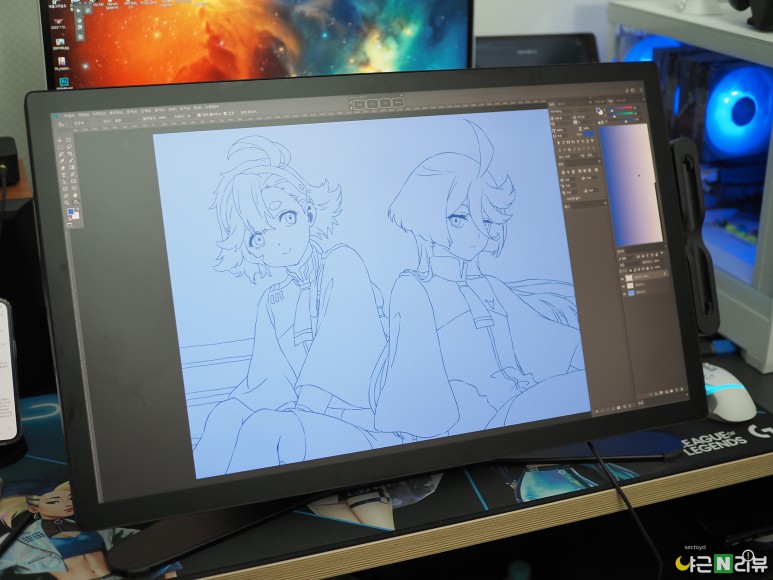
Task: Select the Hand tool
Action: click(x=75, y=195)
